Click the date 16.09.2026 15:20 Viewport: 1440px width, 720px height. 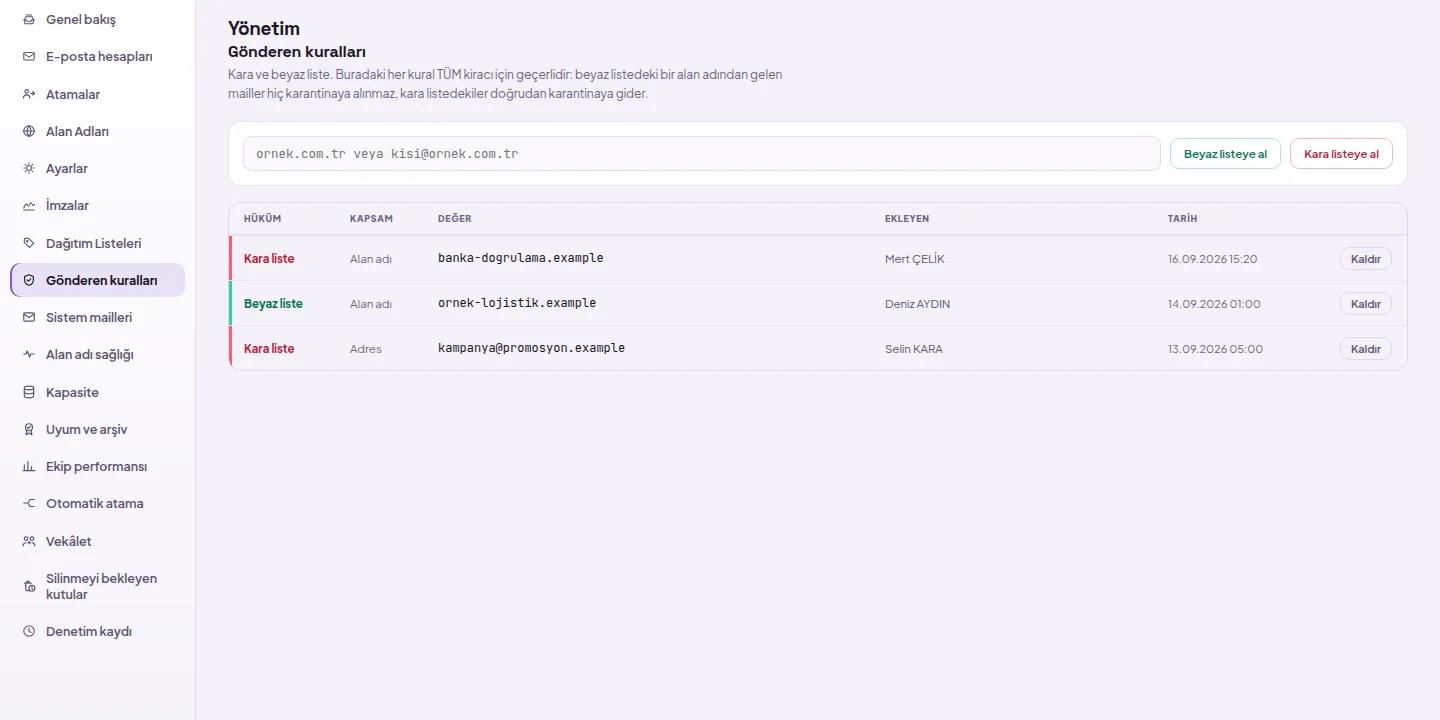[1212, 259]
